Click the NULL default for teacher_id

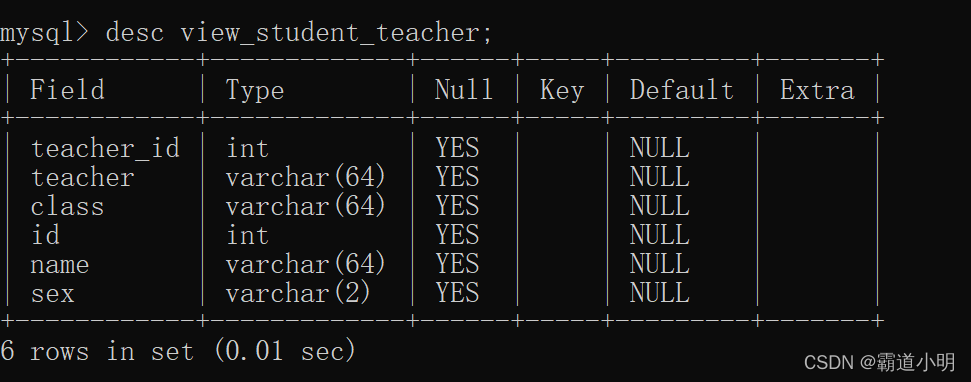(660, 149)
